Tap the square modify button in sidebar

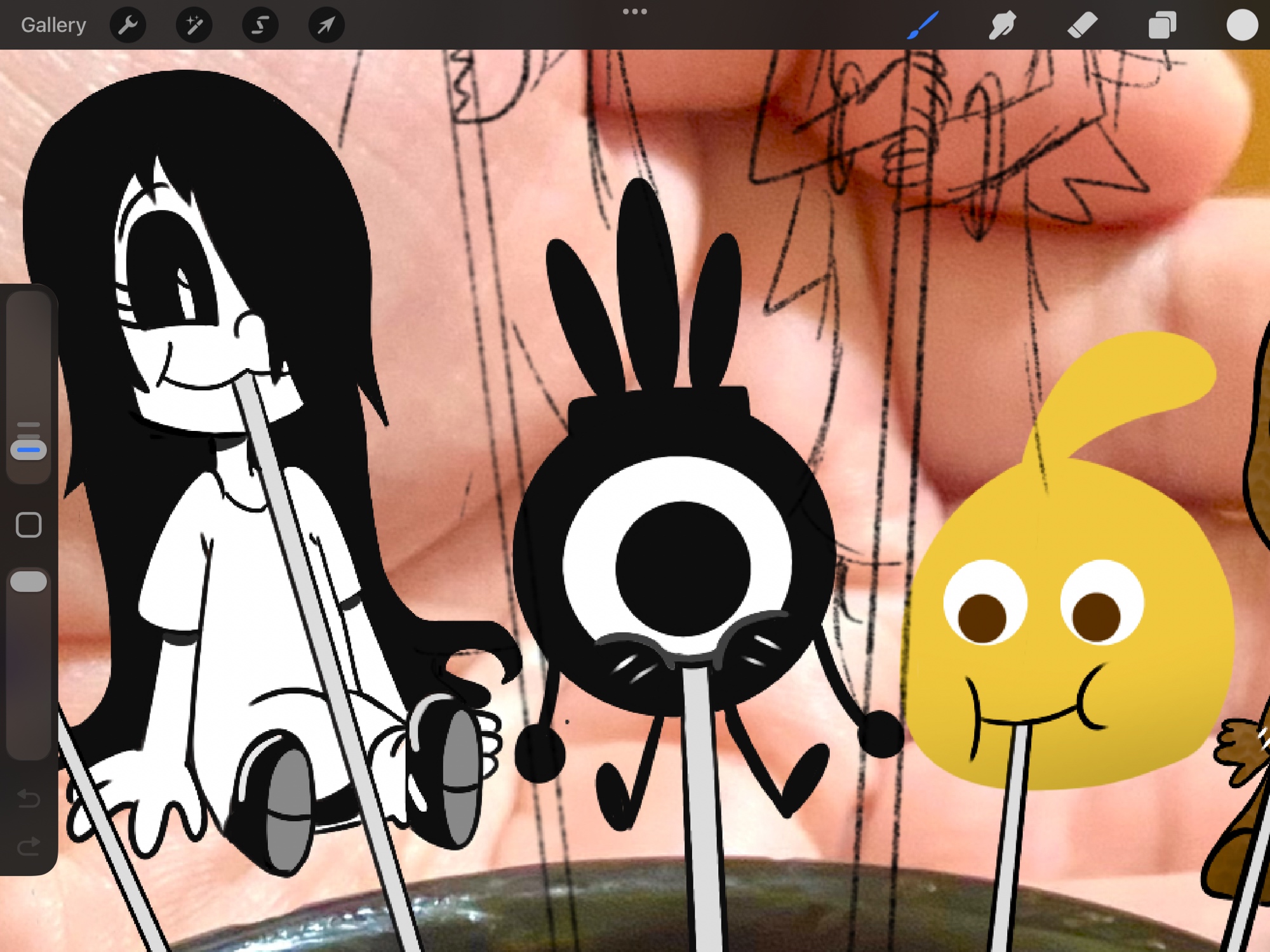coord(29,525)
